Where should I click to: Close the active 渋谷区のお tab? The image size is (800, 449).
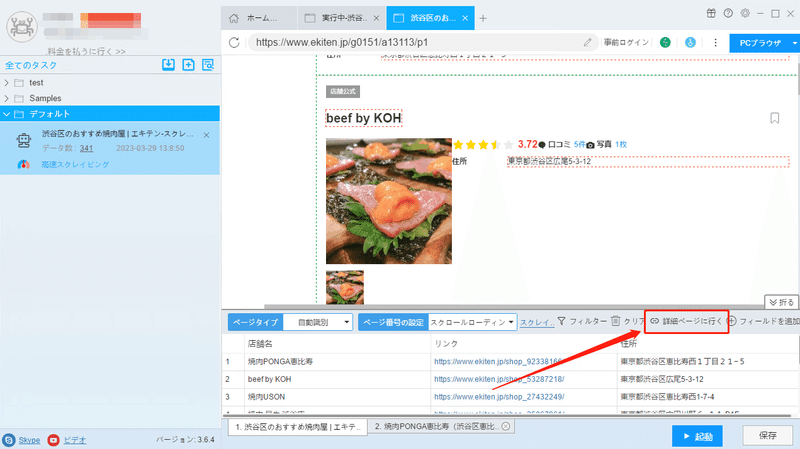coord(465,18)
